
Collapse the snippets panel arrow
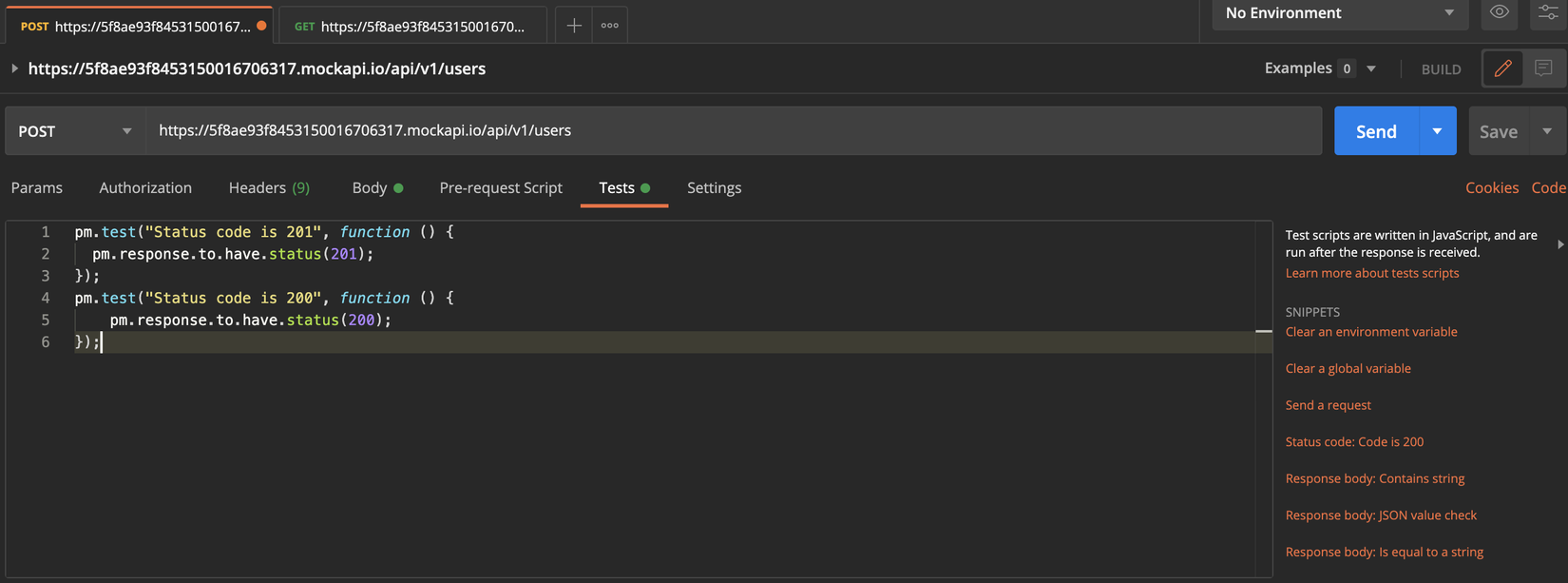(1560, 244)
